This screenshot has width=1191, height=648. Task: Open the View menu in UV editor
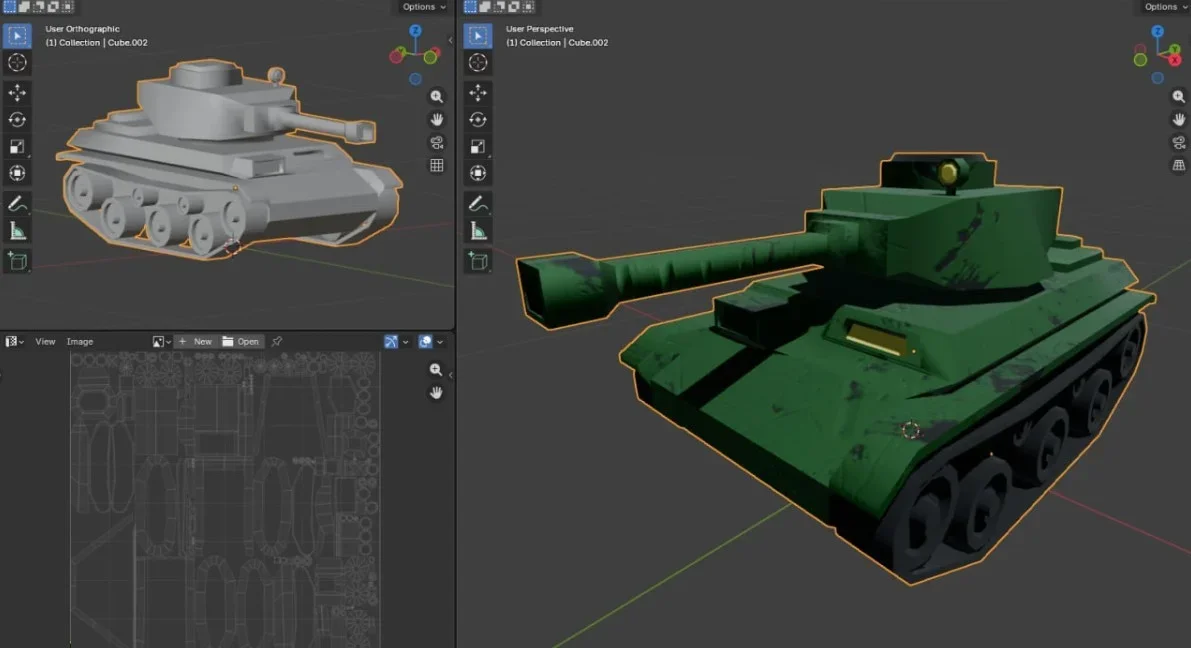(45, 342)
